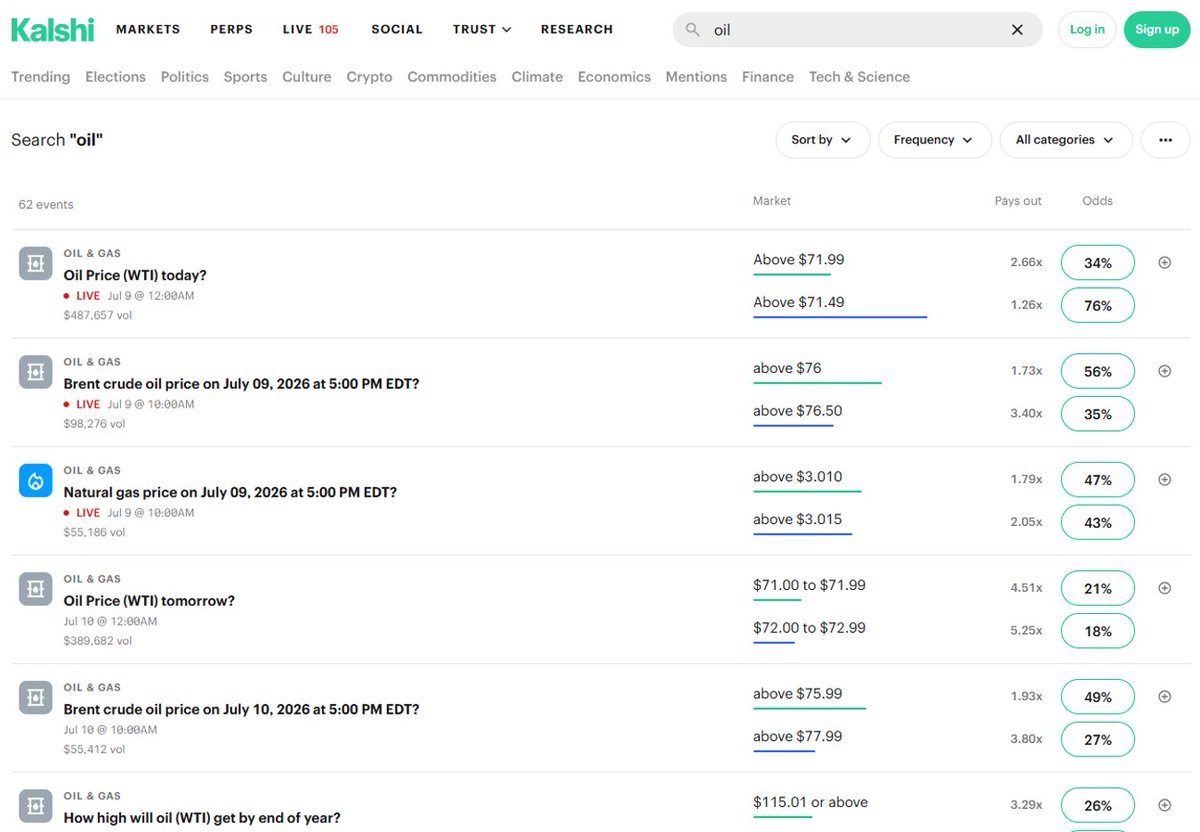Click the 49% odds for above $75.99
The width and height of the screenshot is (1200, 832).
(x=1098, y=697)
